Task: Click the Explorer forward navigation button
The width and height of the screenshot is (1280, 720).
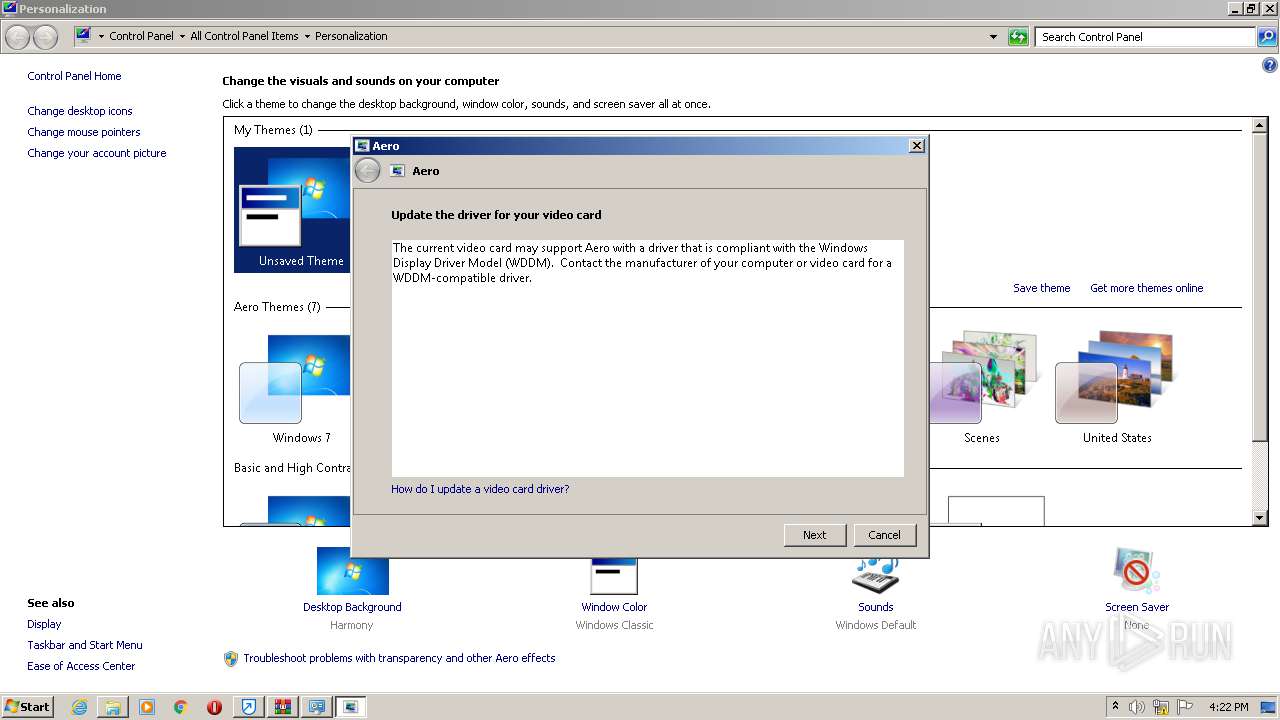Action: pyautogui.click(x=45, y=37)
